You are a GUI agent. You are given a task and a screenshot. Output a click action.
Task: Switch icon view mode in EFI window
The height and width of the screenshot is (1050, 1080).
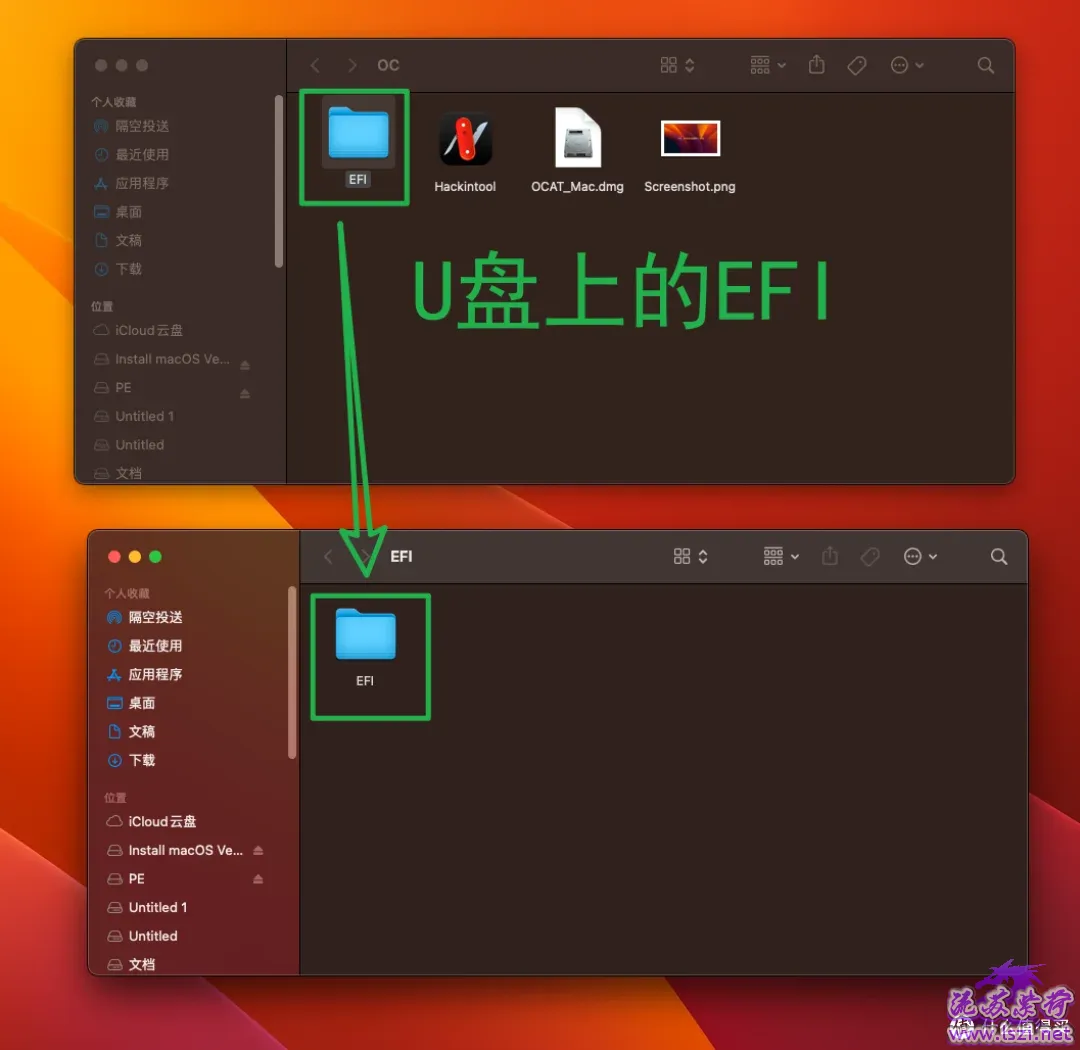click(690, 557)
